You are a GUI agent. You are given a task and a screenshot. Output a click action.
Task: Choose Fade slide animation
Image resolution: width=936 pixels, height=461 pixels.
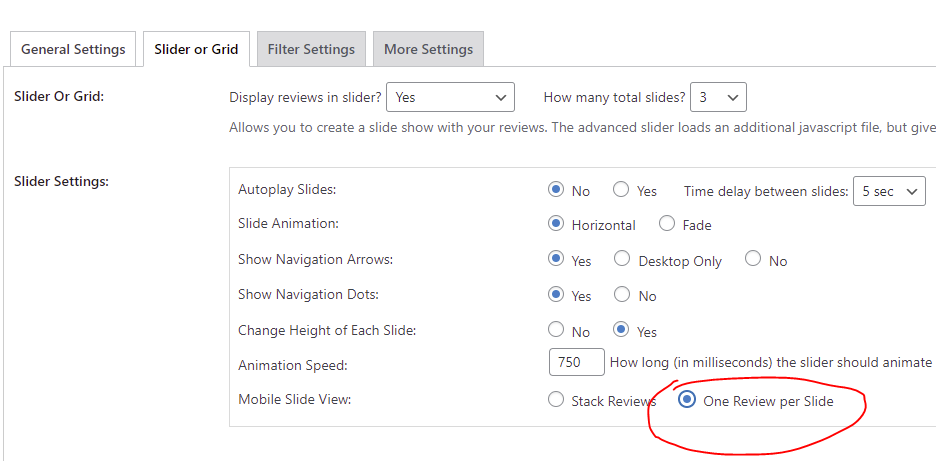(x=667, y=224)
